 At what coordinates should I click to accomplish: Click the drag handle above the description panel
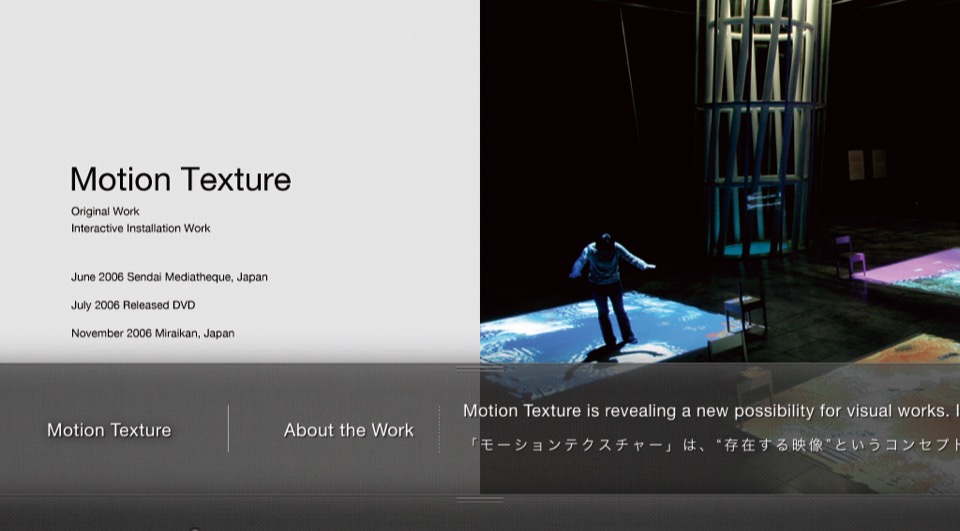point(480,369)
